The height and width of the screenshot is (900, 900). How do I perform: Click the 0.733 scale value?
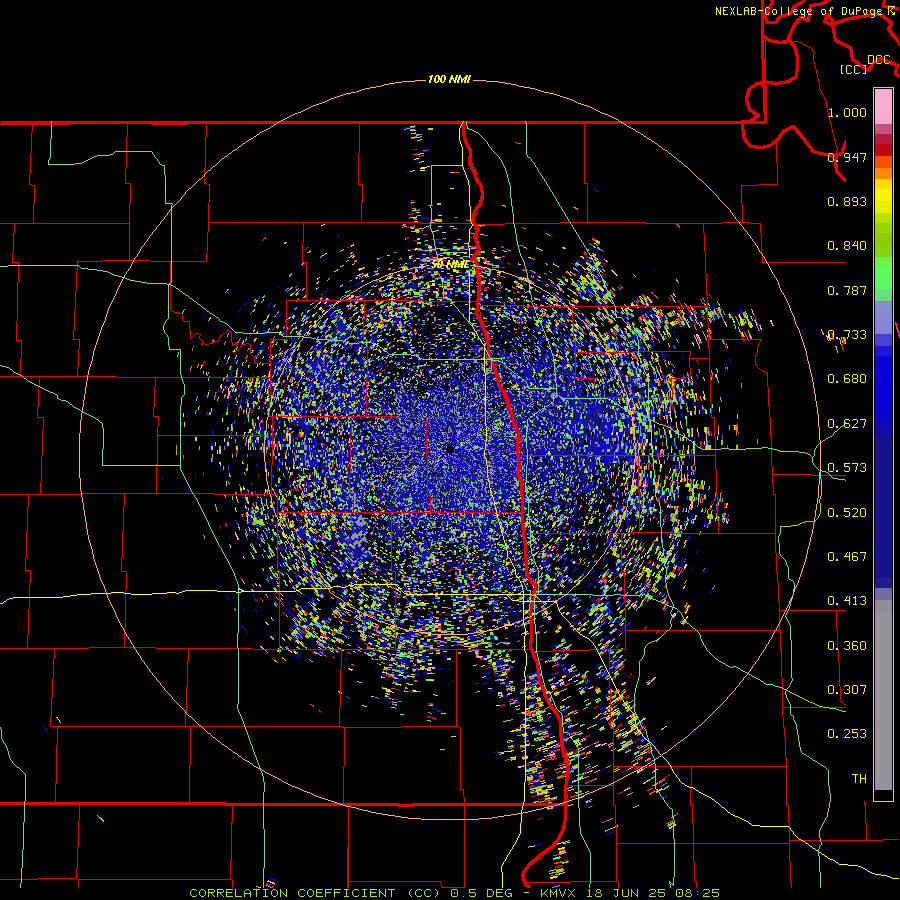(847, 335)
